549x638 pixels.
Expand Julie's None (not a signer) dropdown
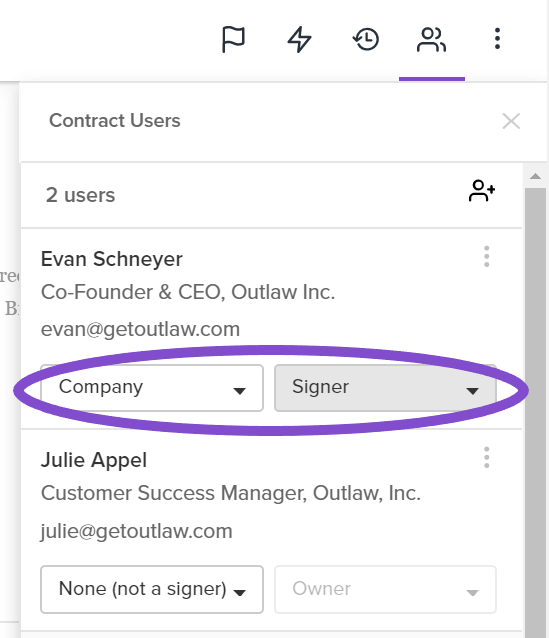[152, 589]
